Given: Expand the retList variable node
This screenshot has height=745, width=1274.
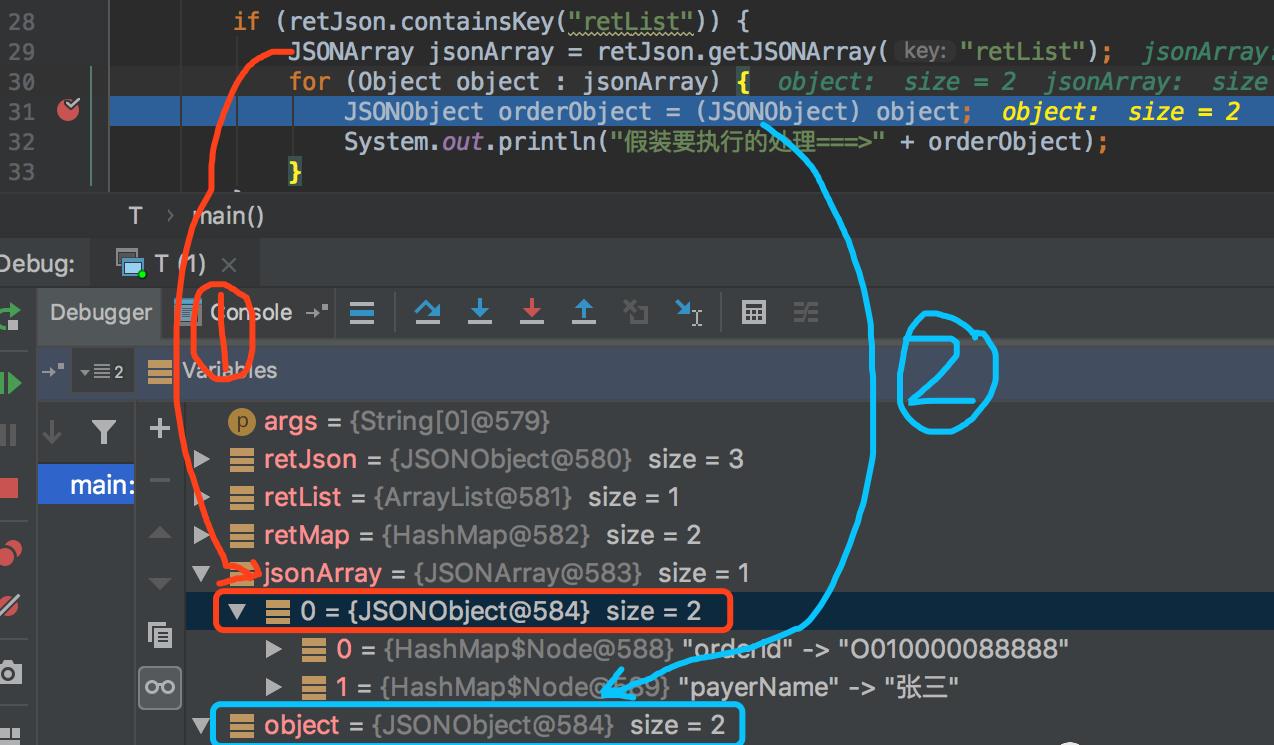Looking at the screenshot, I should (202, 498).
